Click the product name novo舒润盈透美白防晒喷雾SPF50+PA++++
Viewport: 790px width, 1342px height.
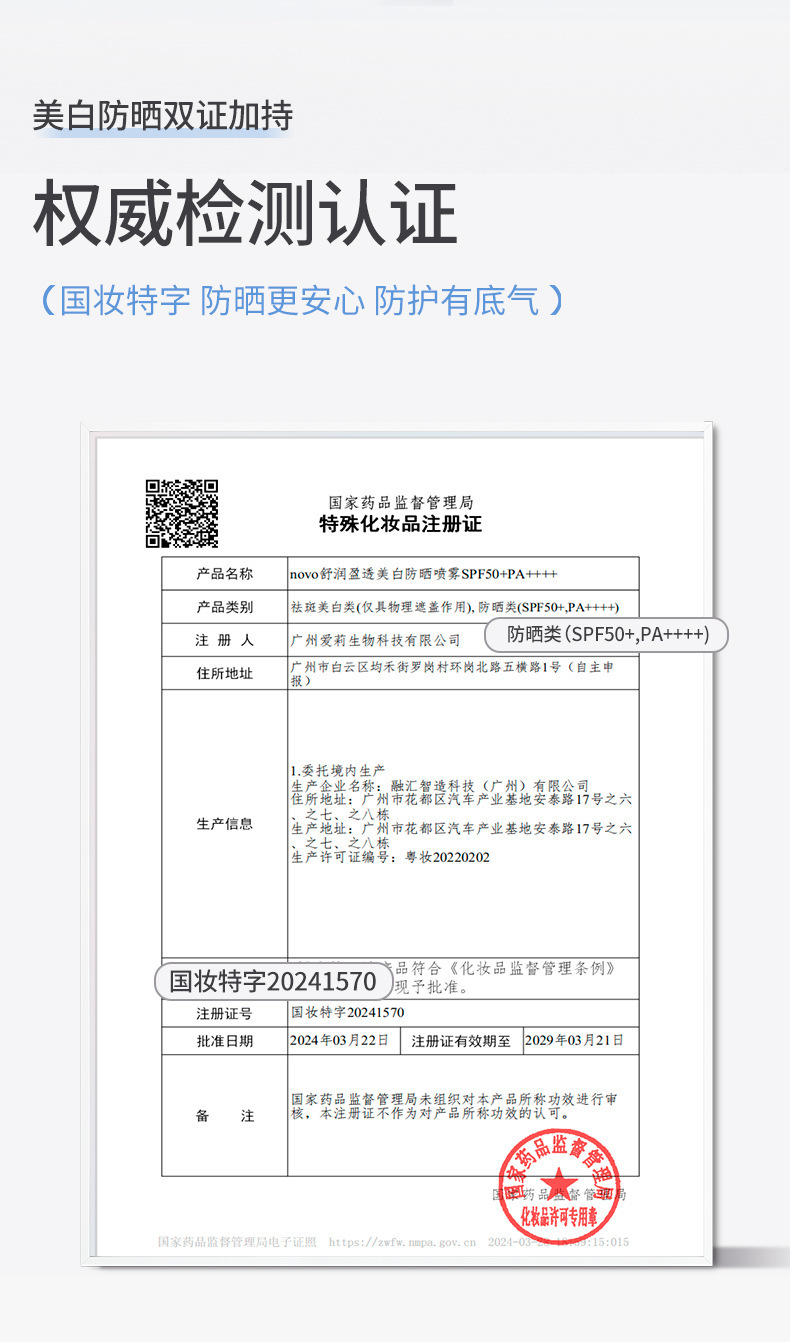(x=423, y=574)
